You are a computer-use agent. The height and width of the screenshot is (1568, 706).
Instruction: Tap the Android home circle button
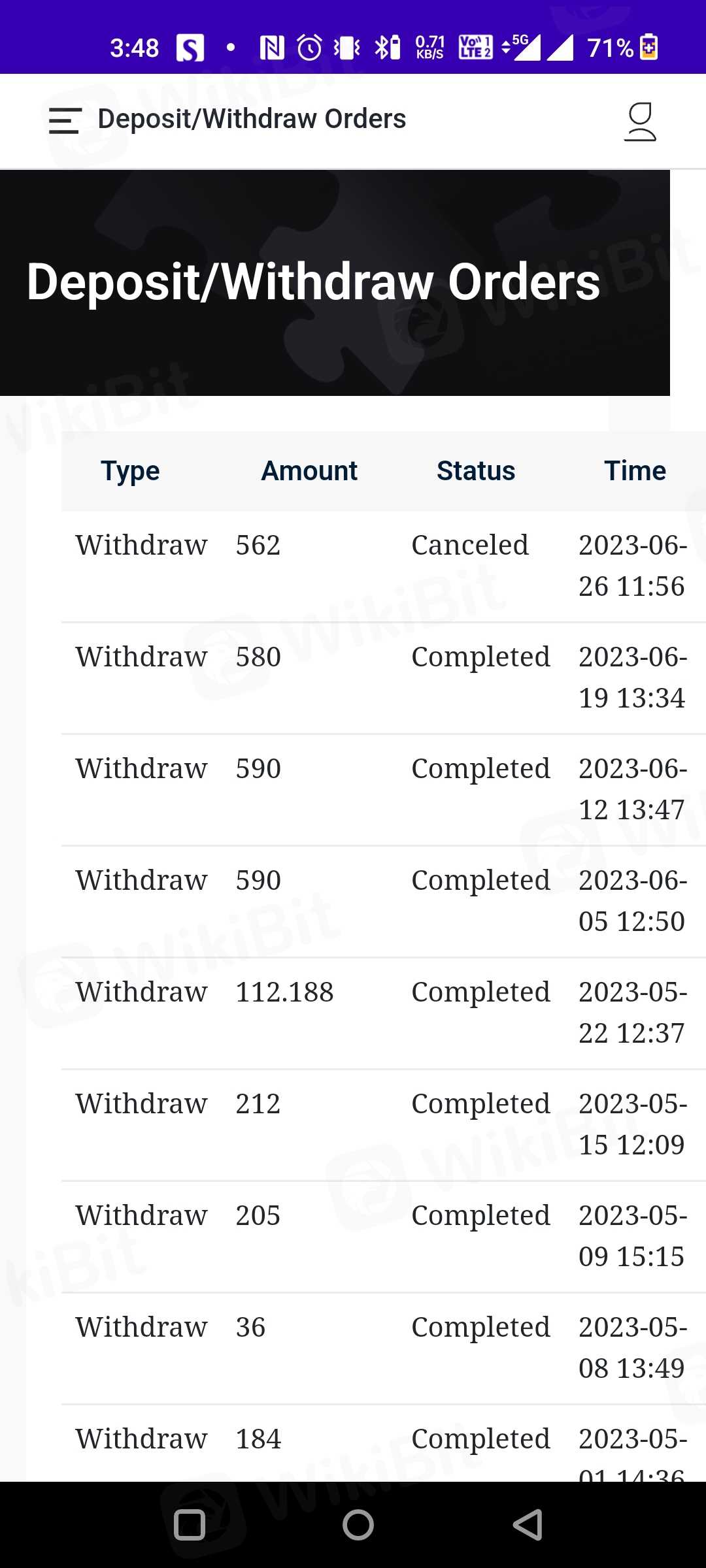pos(358,1525)
